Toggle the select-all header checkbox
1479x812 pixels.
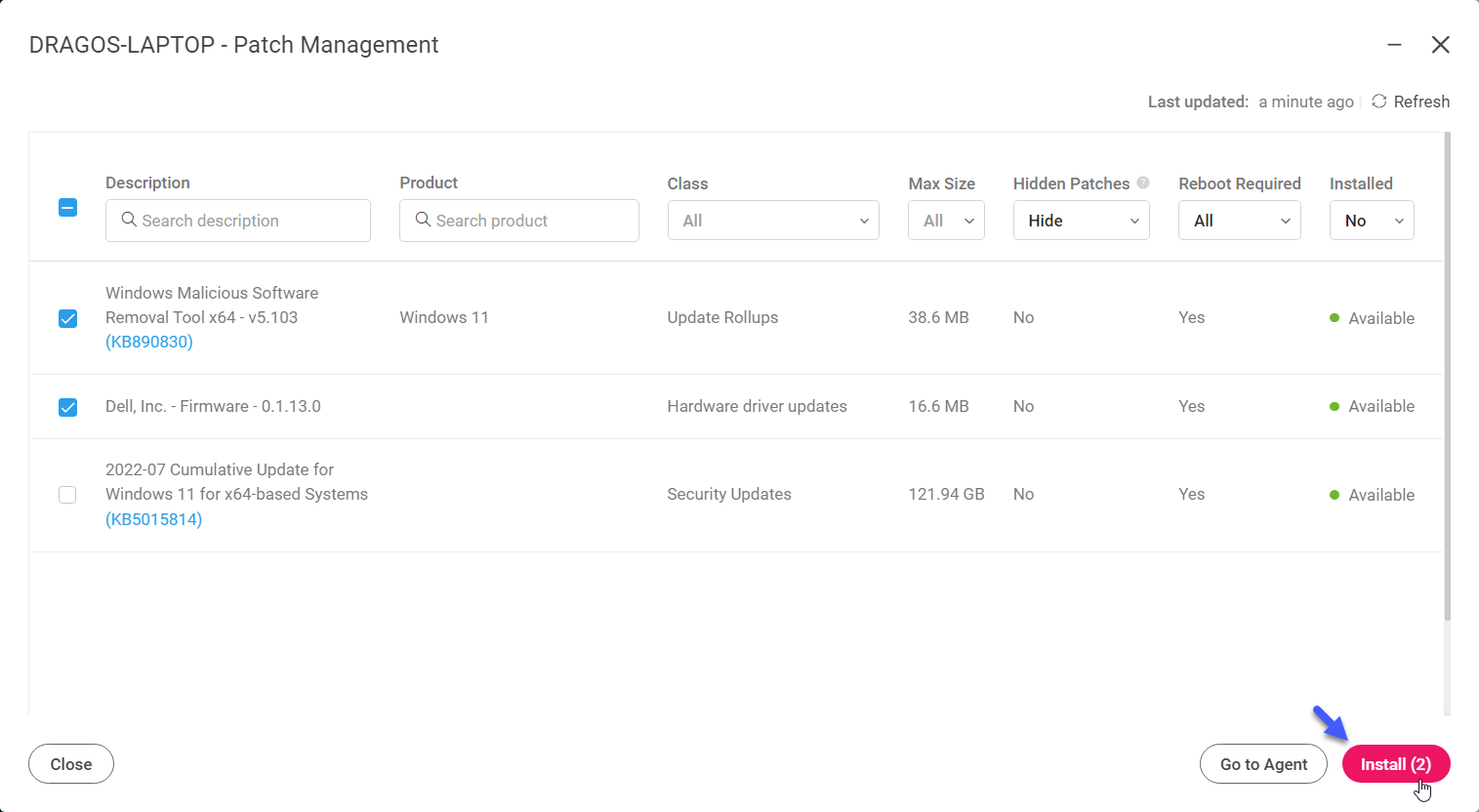point(67,207)
